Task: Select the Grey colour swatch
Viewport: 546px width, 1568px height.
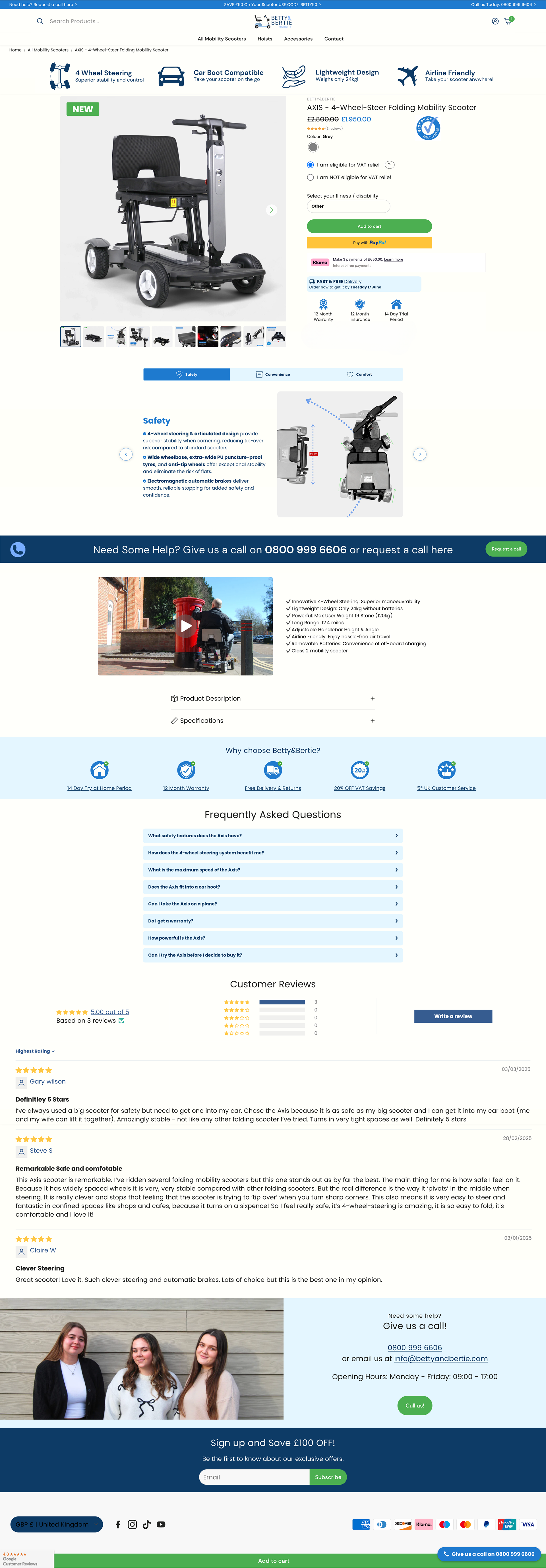Action: pos(313,147)
